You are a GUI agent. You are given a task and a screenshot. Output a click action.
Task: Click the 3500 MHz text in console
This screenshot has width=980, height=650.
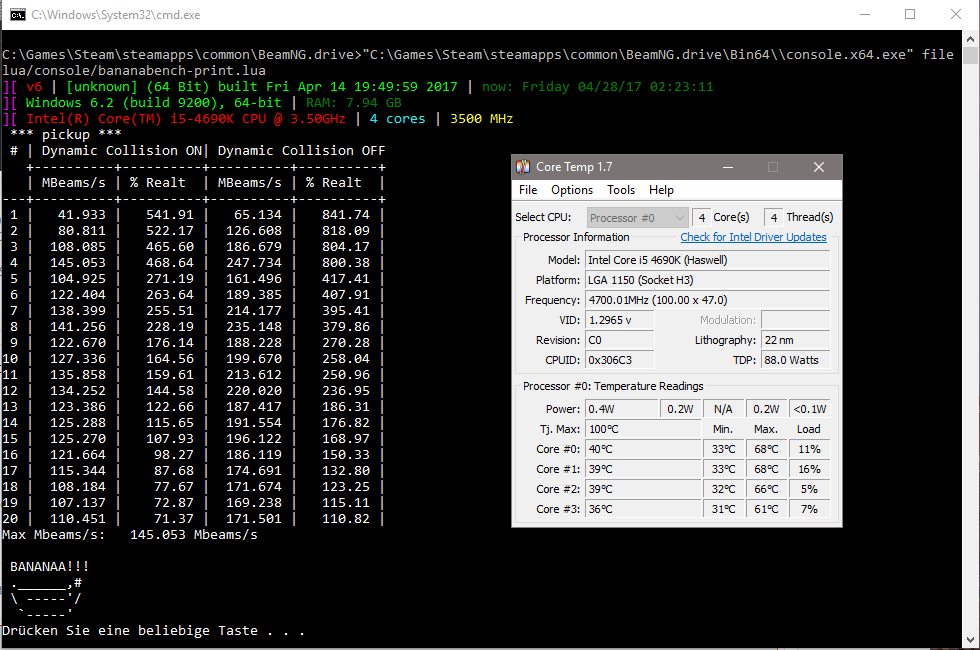(482, 119)
